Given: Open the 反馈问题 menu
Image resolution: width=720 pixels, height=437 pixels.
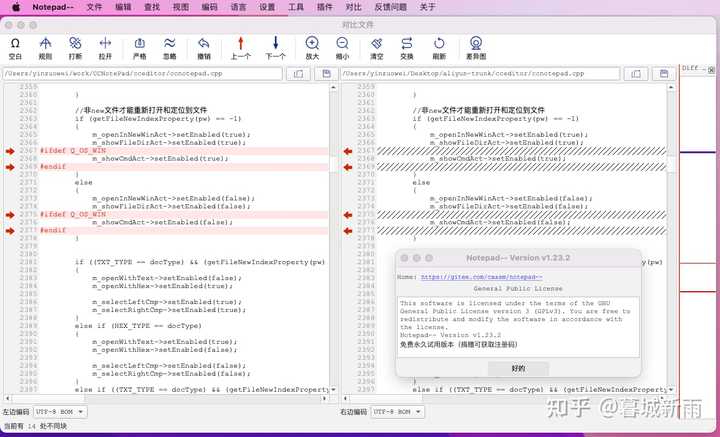Looking at the screenshot, I should coord(390,7).
